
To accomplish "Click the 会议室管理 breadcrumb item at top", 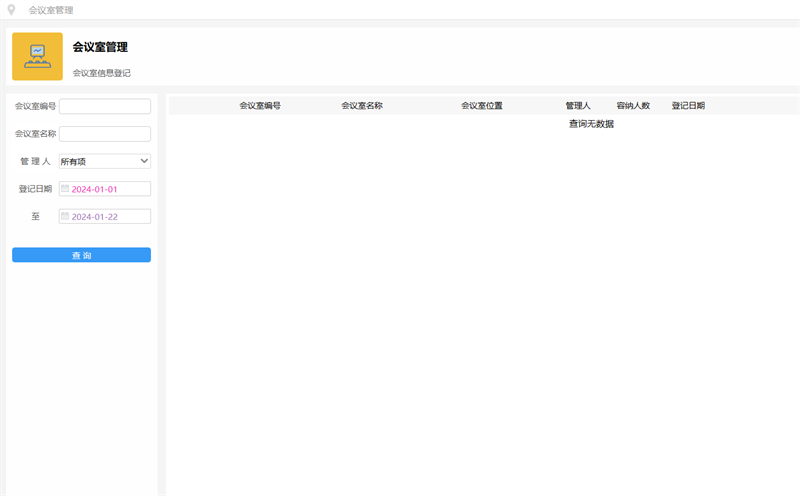I will 50,10.
